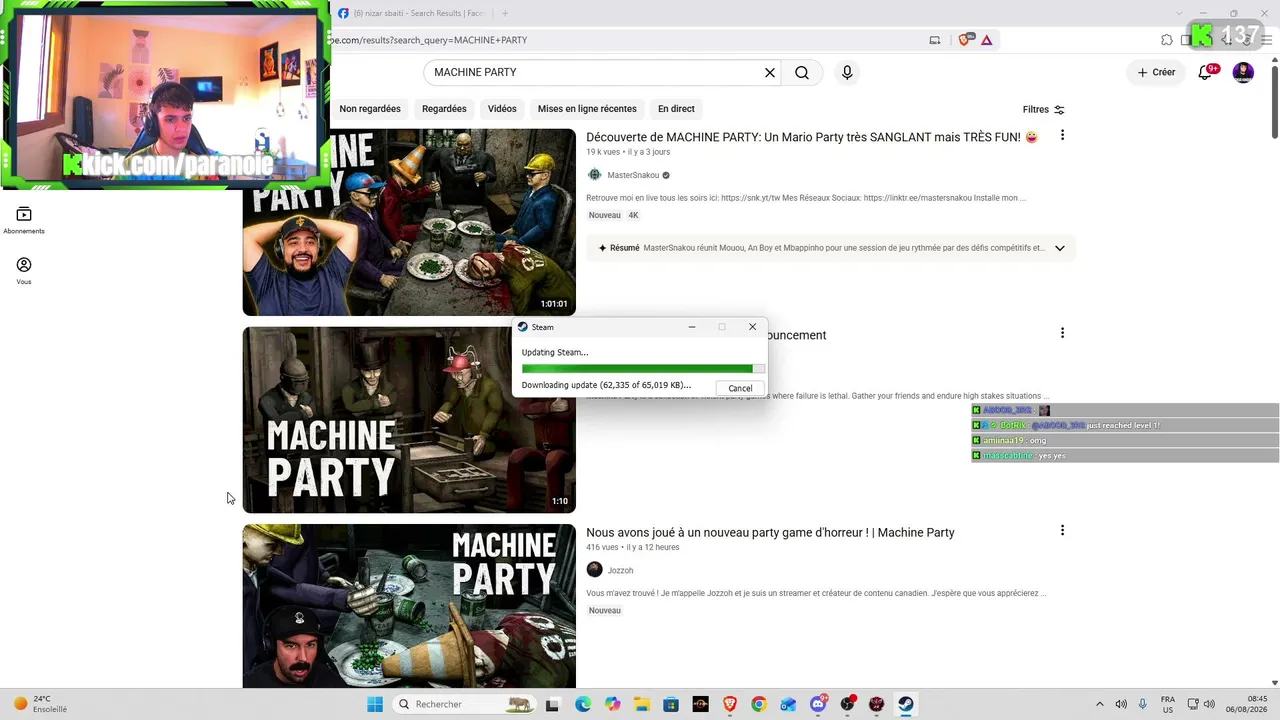
Task: Open the Filtres search filters
Action: coord(1044,109)
